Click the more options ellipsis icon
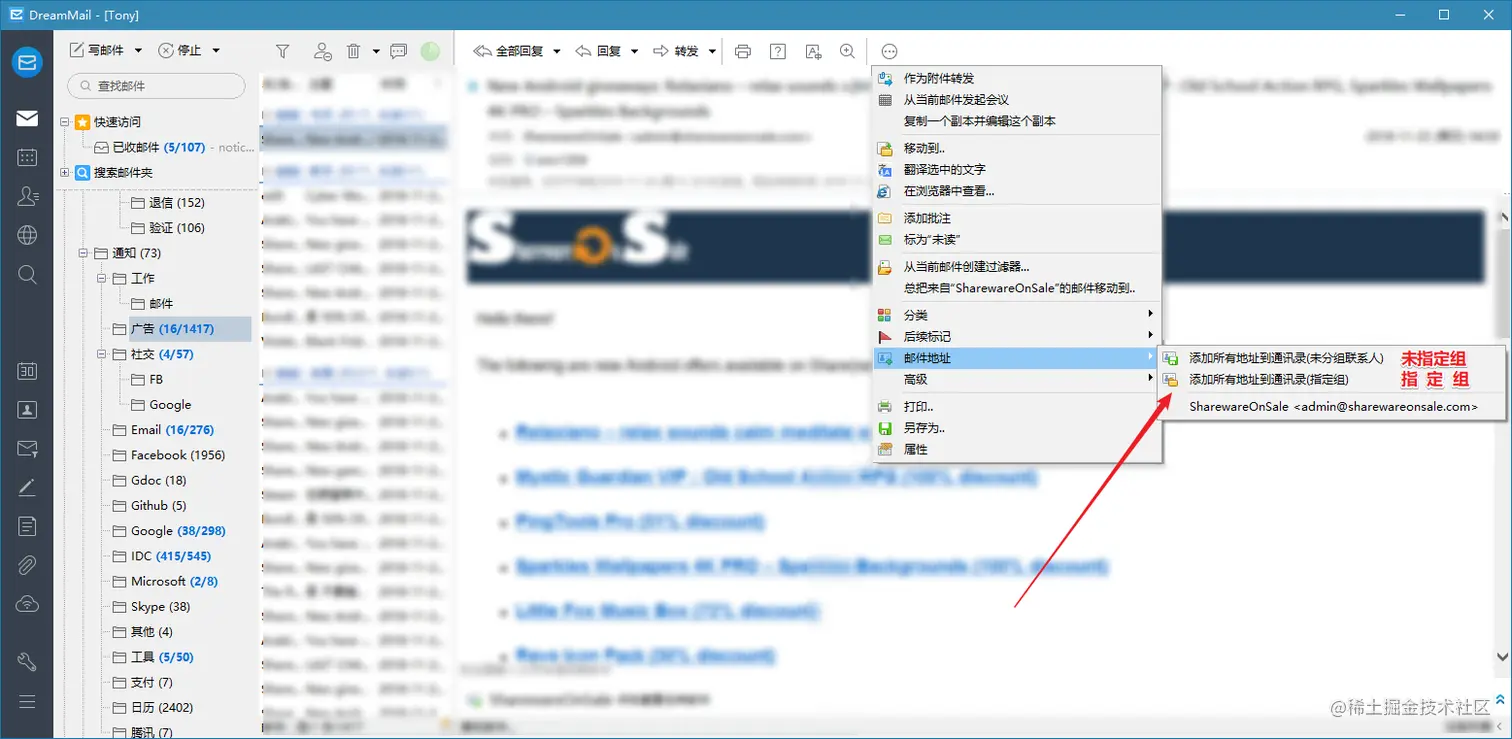Screen dimensions: 1512x739 [x=889, y=51]
